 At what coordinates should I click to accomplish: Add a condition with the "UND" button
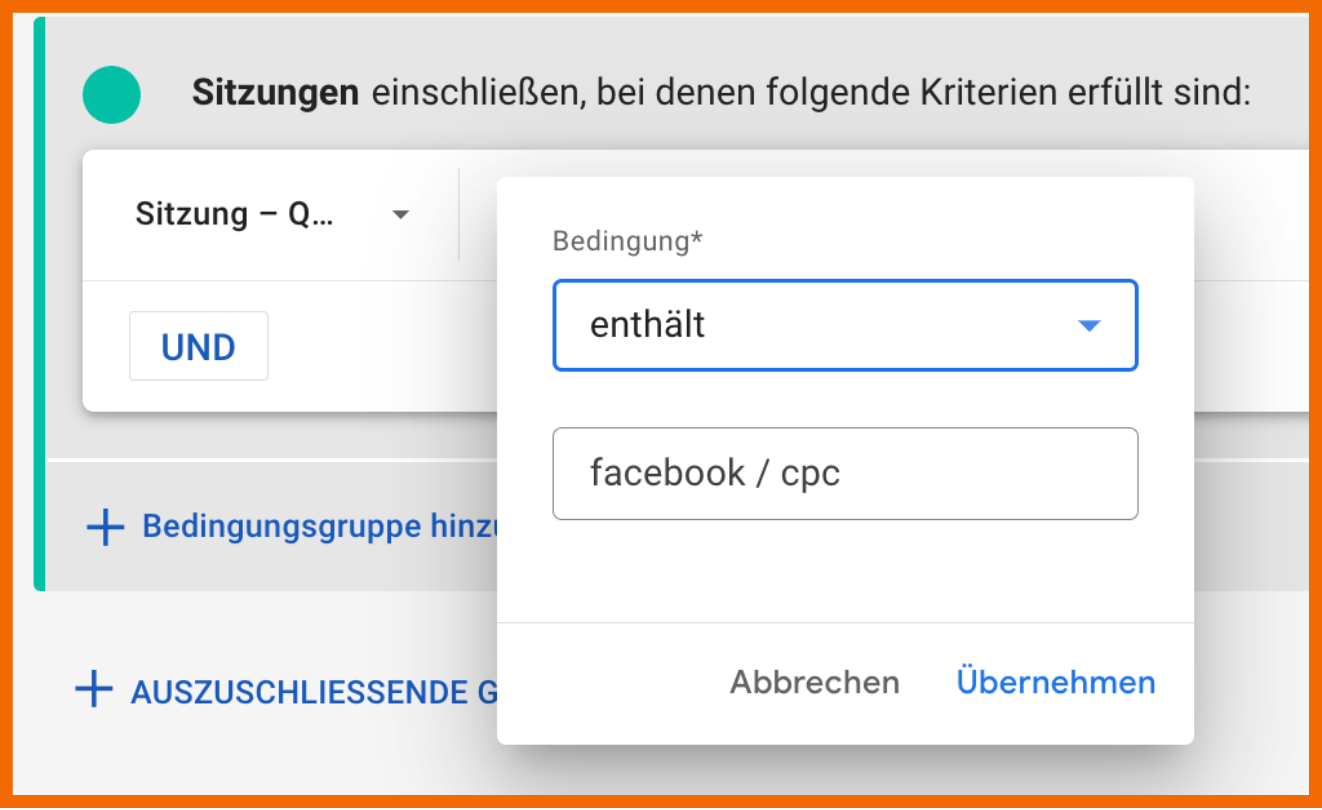click(x=198, y=345)
